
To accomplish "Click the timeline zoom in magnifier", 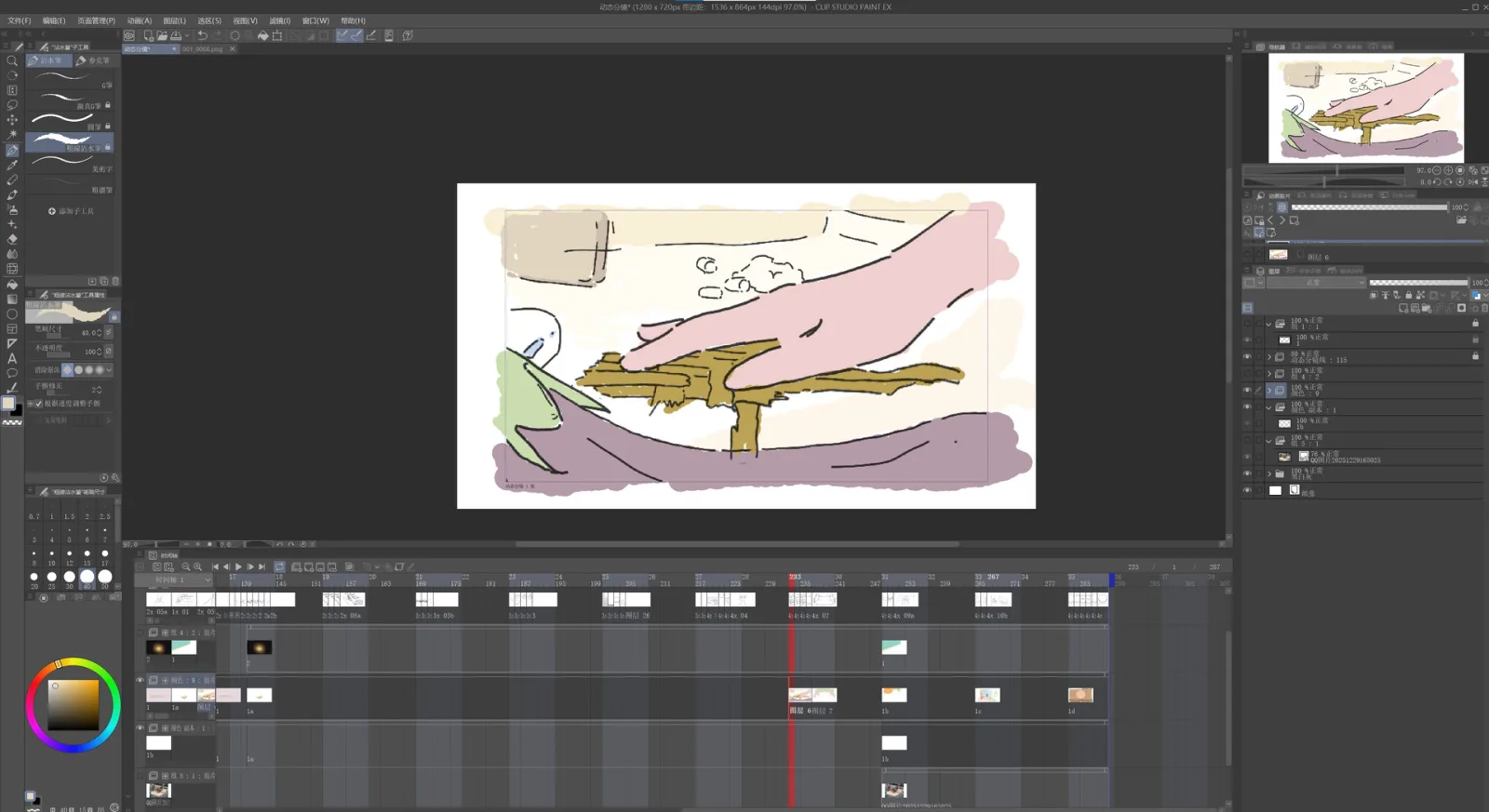I will pyautogui.click(x=197, y=566).
